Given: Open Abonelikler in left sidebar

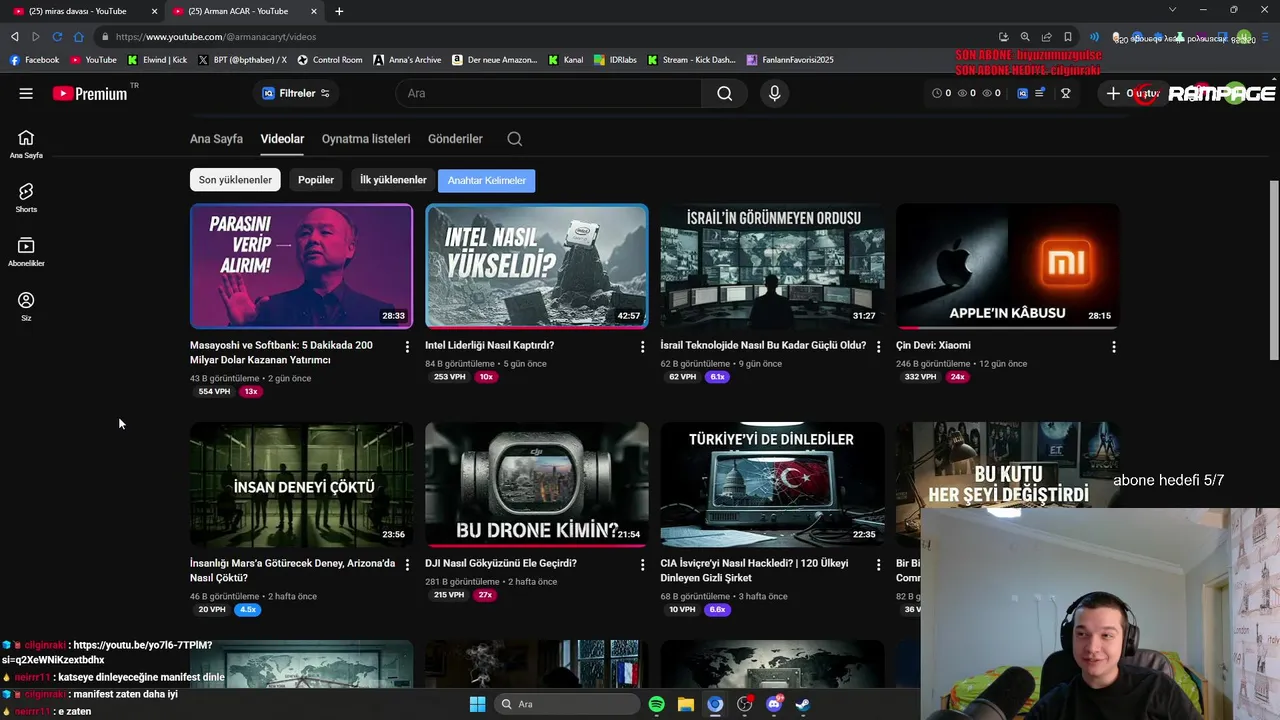Looking at the screenshot, I should point(26,252).
